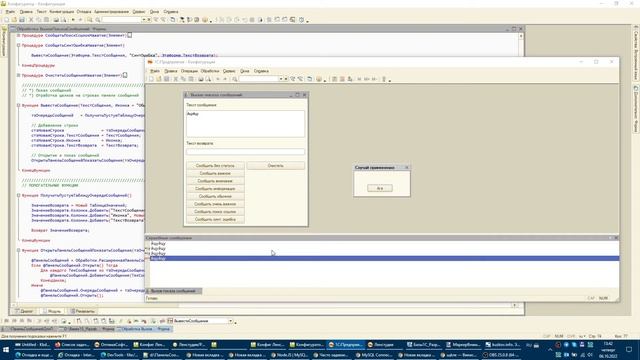Click Paste icon in Configurator toolbar

pyautogui.click(x=47, y=20)
